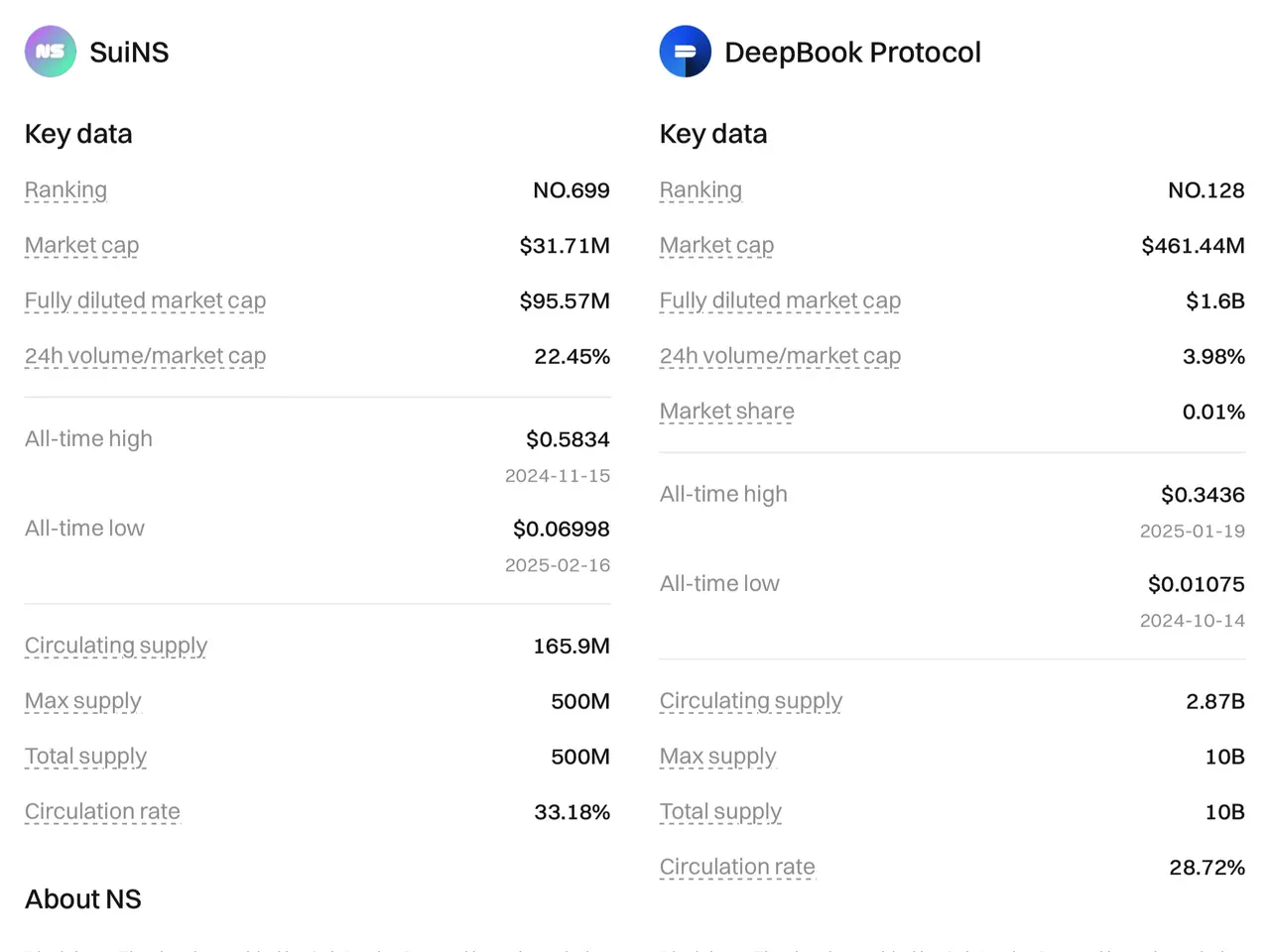Click Circulating supply label for DeepBook
1270x952 pixels.
[x=750, y=701]
